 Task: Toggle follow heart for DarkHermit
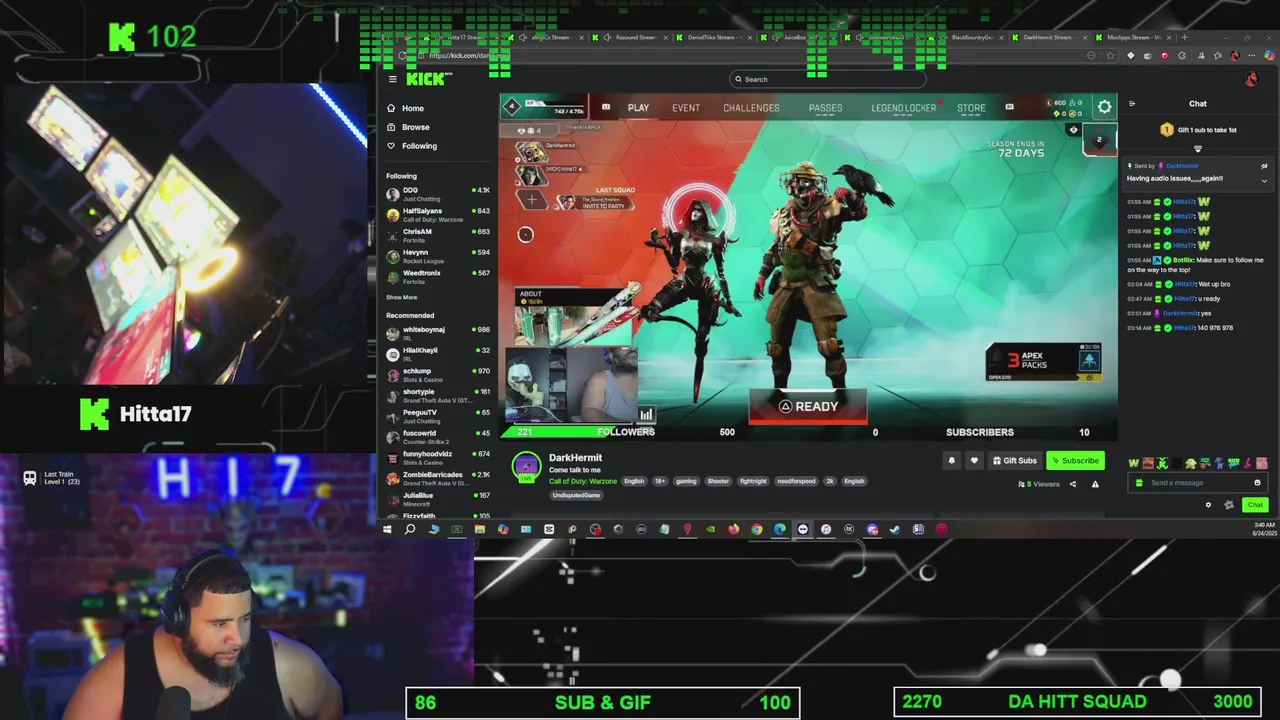(x=974, y=461)
